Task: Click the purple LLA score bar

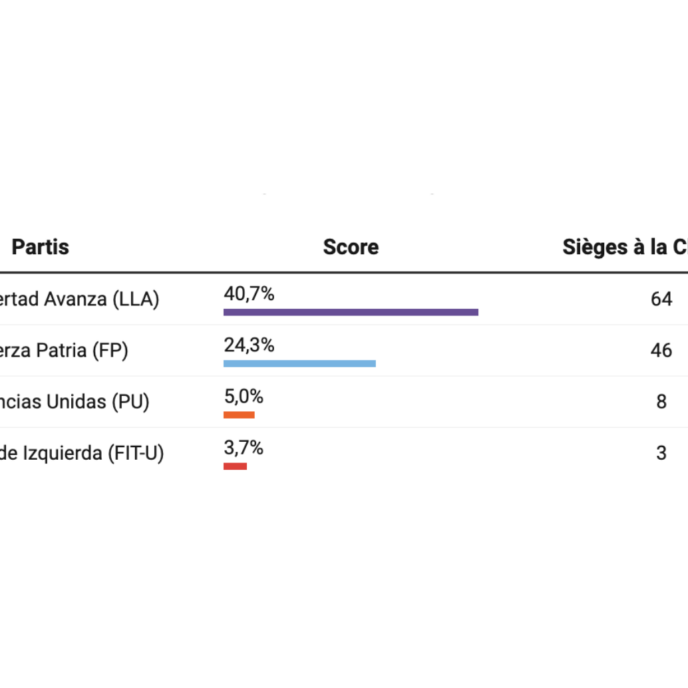Action: (x=350, y=312)
